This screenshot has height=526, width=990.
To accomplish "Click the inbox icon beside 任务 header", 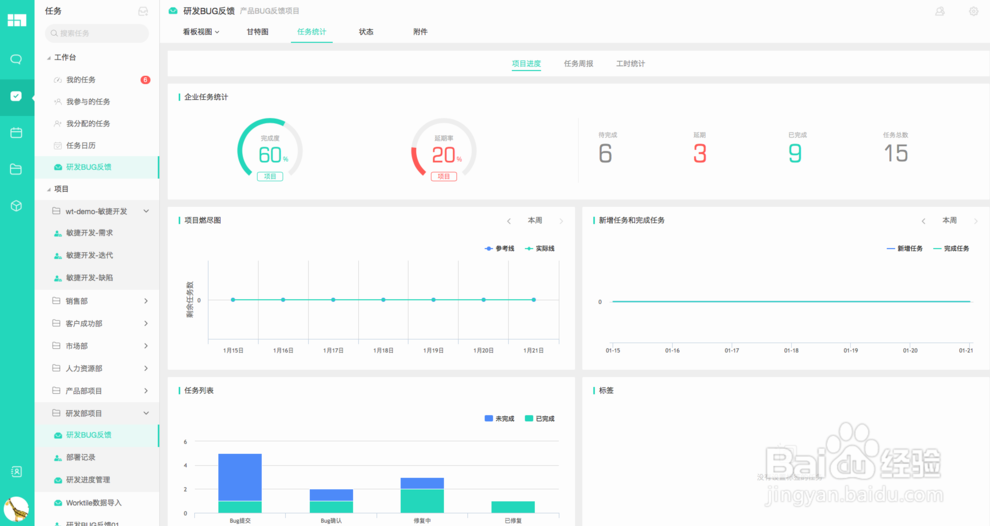I will (143, 11).
